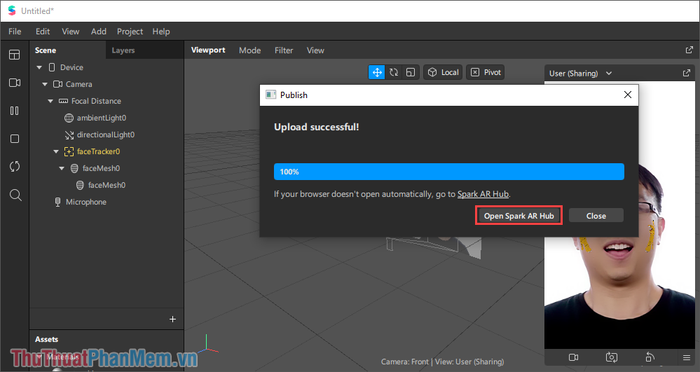This screenshot has width=700, height=372.
Task: Select the rotate manipulator tool
Action: point(394,72)
